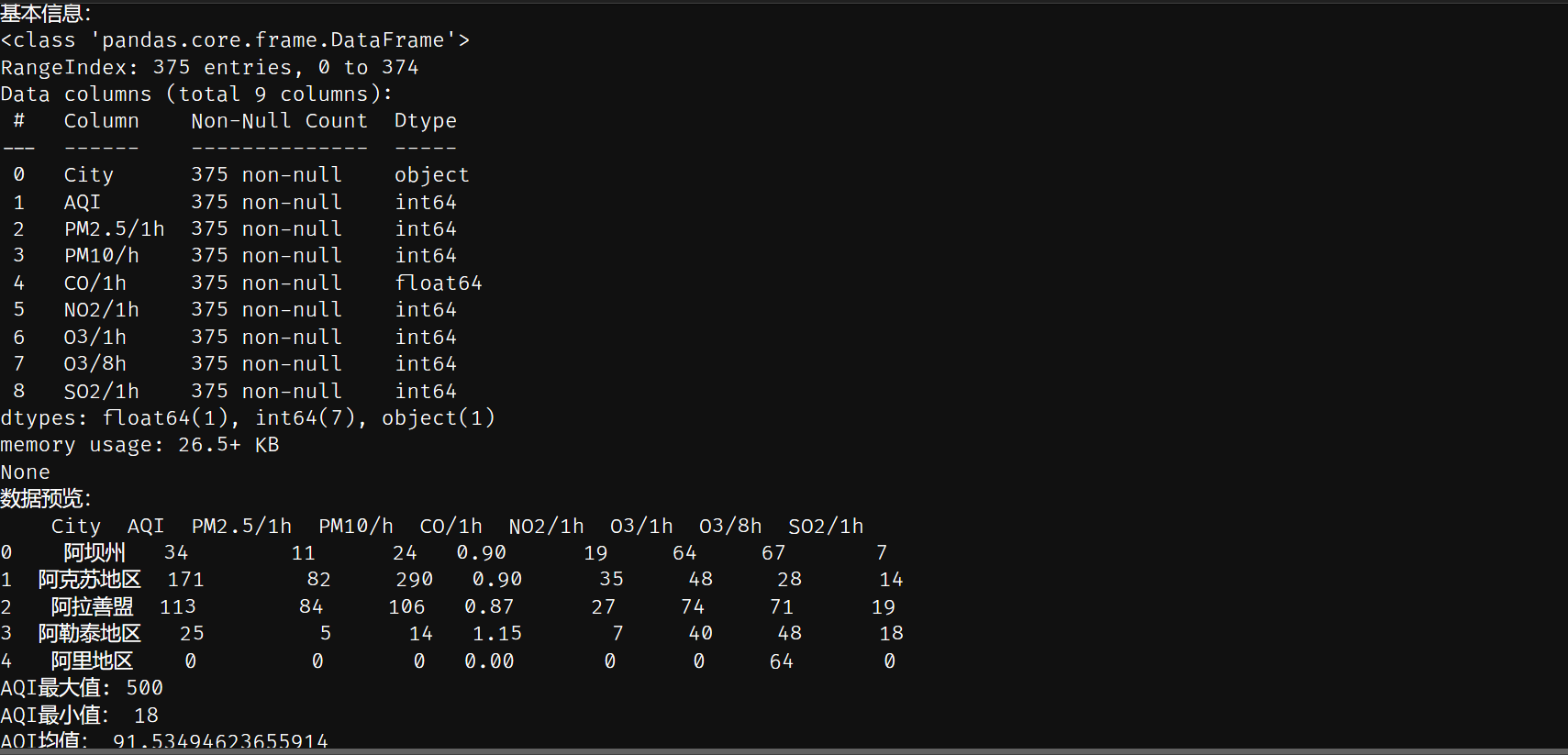Click the '基本信息:' heading text
Screen dimensions: 1568x755
46,13
